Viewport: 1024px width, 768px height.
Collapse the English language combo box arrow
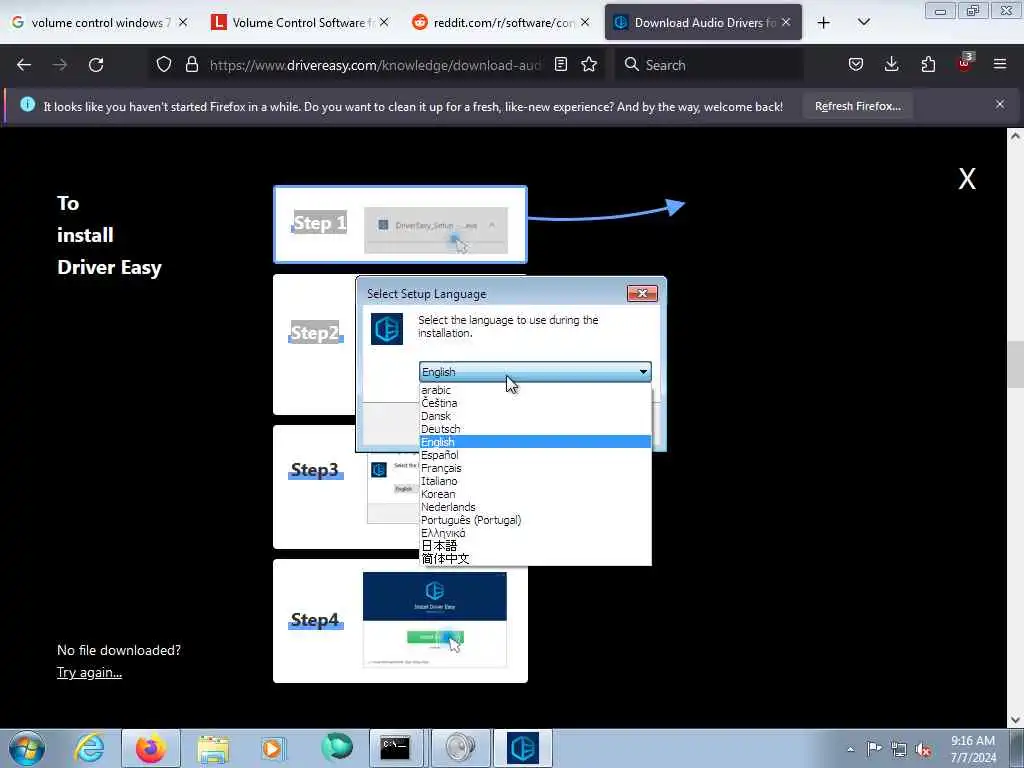(643, 372)
